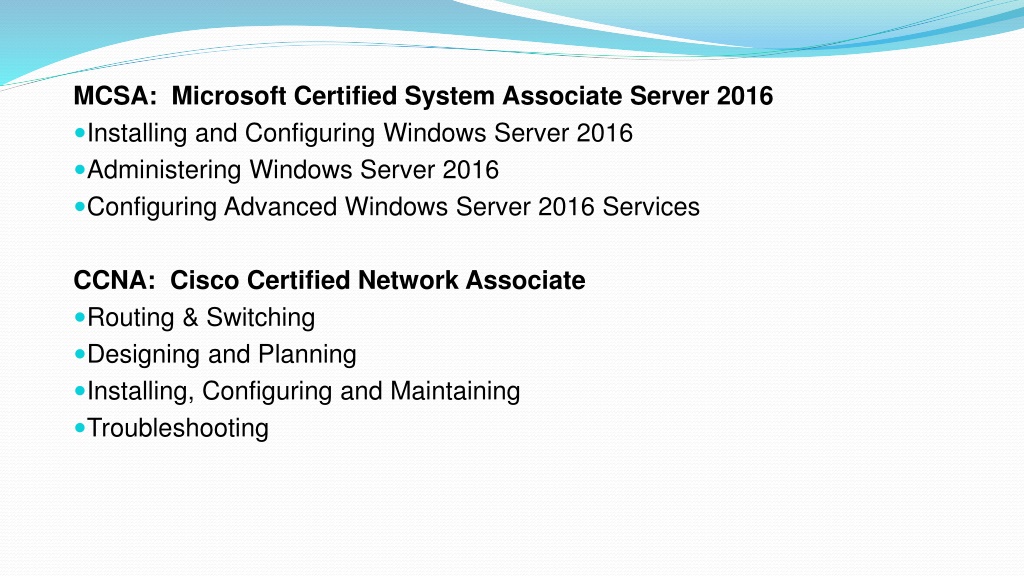Screen dimensions: 1024x576
Task: Select the Designing and Planning line
Action: click(221, 355)
